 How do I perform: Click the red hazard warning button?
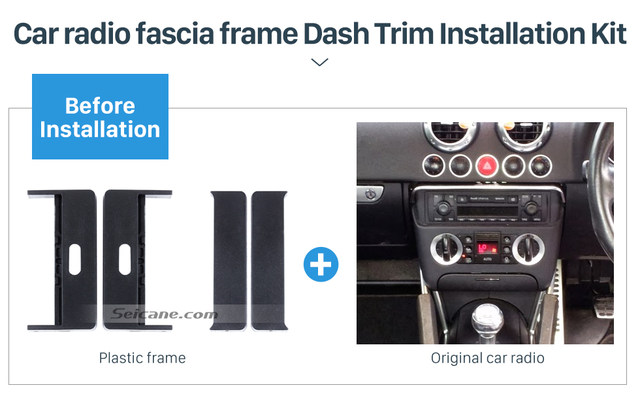click(x=487, y=166)
